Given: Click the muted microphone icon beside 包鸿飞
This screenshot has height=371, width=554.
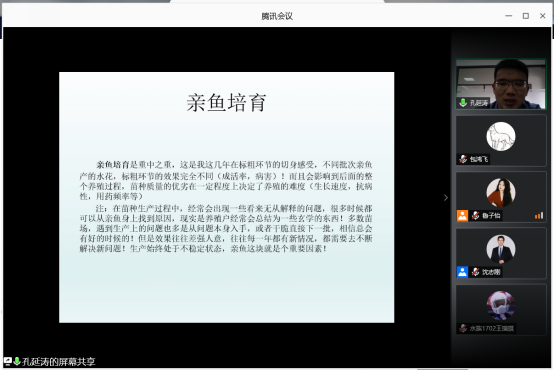Looking at the screenshot, I should coord(463,159).
